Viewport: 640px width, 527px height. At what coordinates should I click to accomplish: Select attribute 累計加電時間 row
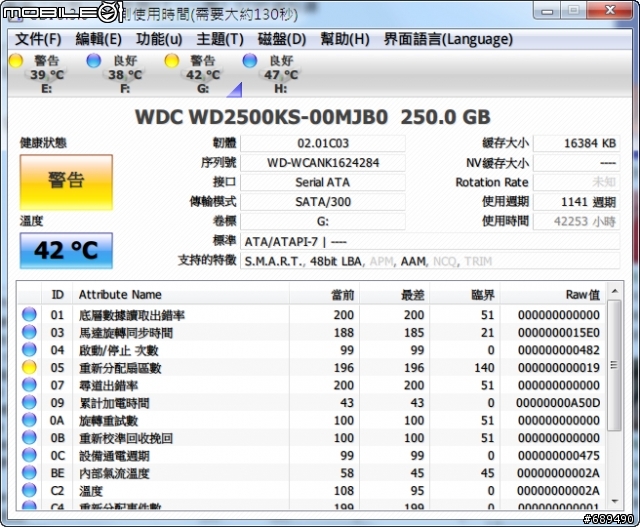pos(311,402)
